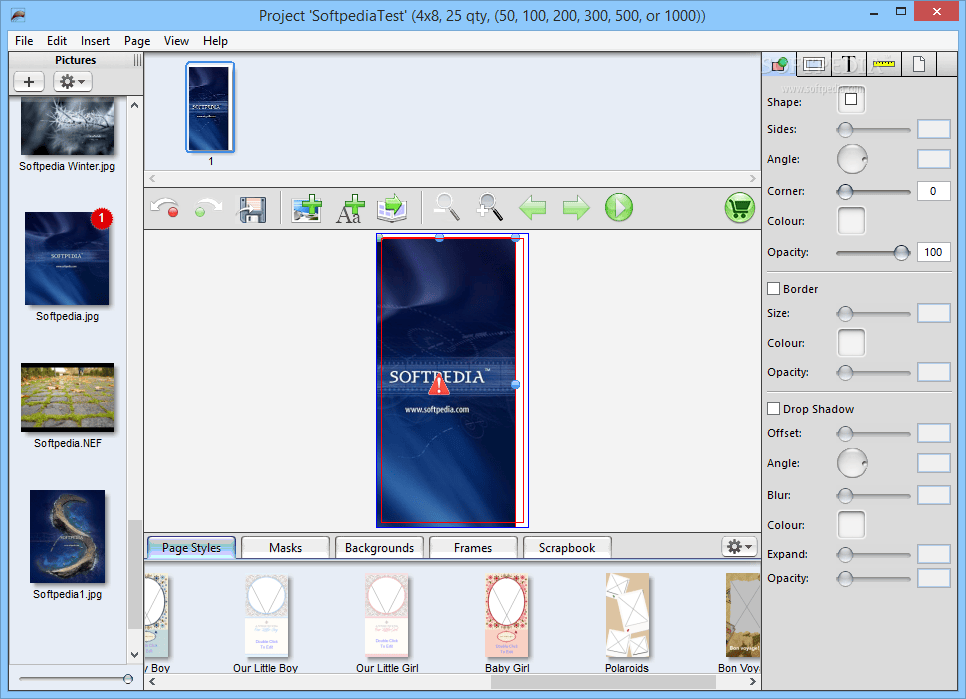
Task: Click the Redo arrow icon
Action: pyautogui.click(x=208, y=208)
